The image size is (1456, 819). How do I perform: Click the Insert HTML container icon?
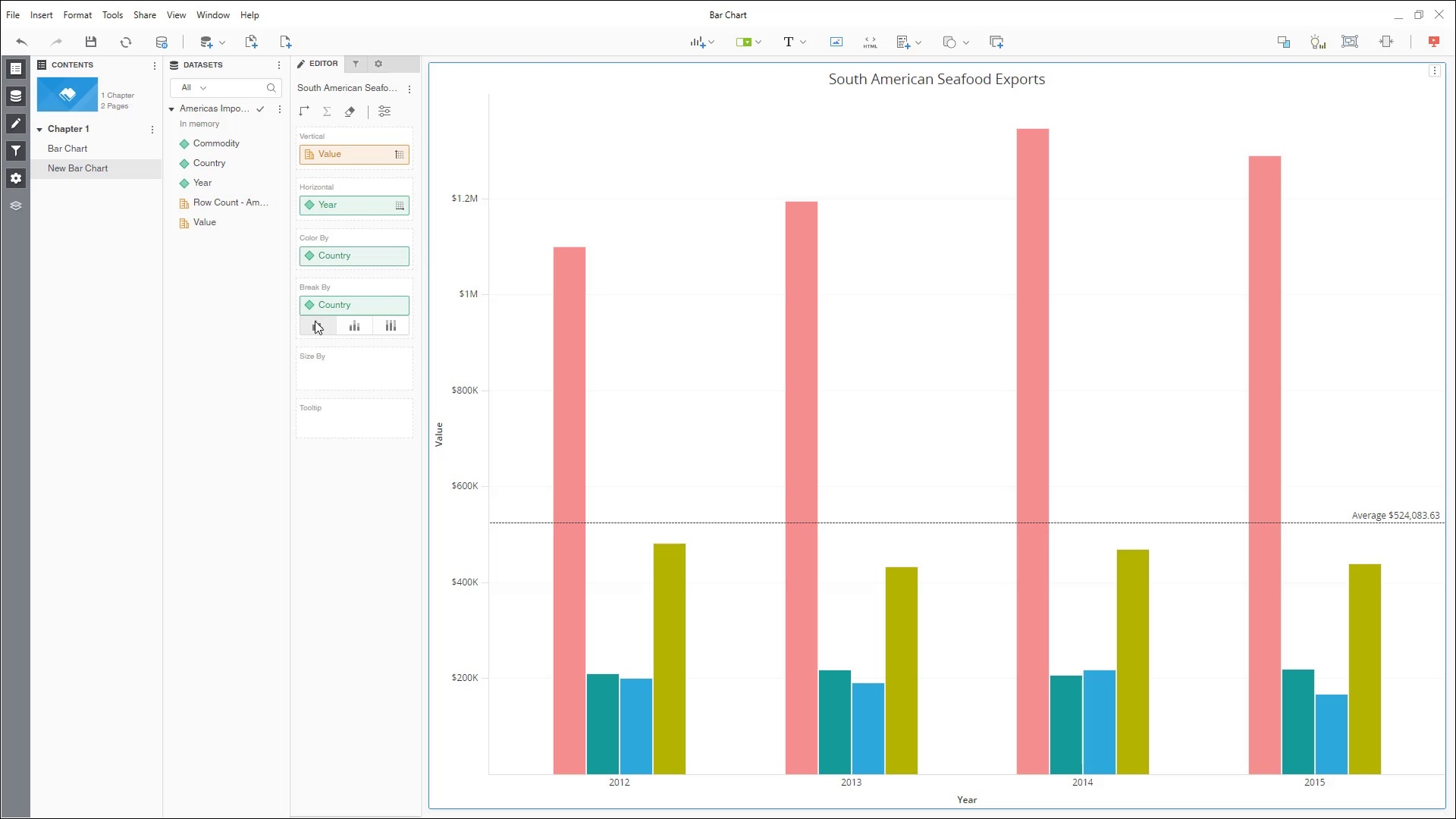[870, 42]
